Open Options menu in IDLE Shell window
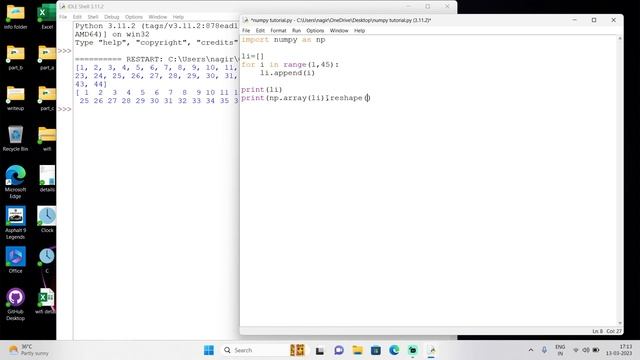 pos(133,17)
